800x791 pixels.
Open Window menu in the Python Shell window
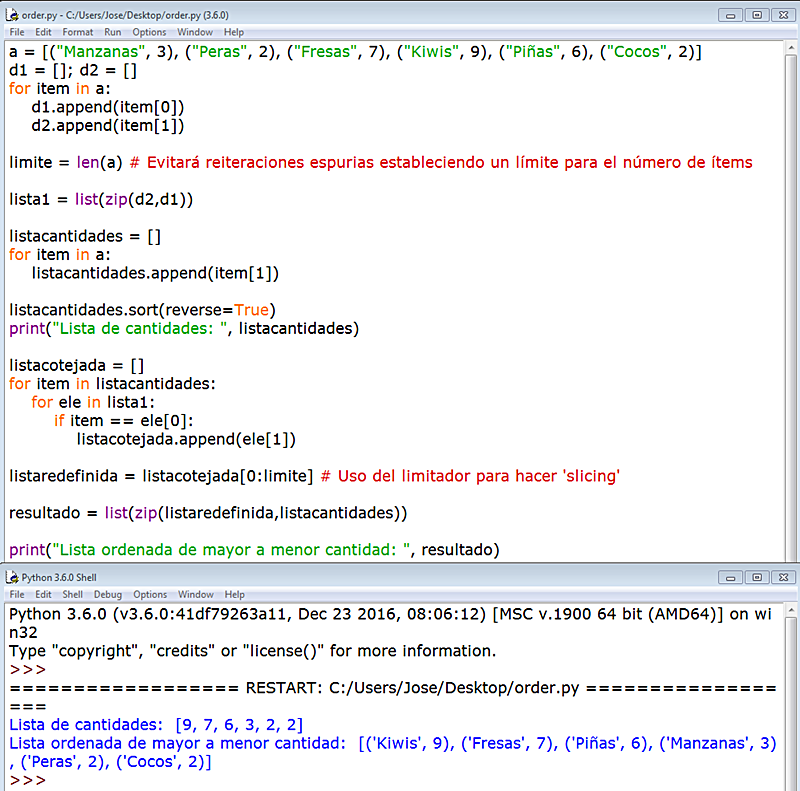tap(196, 595)
